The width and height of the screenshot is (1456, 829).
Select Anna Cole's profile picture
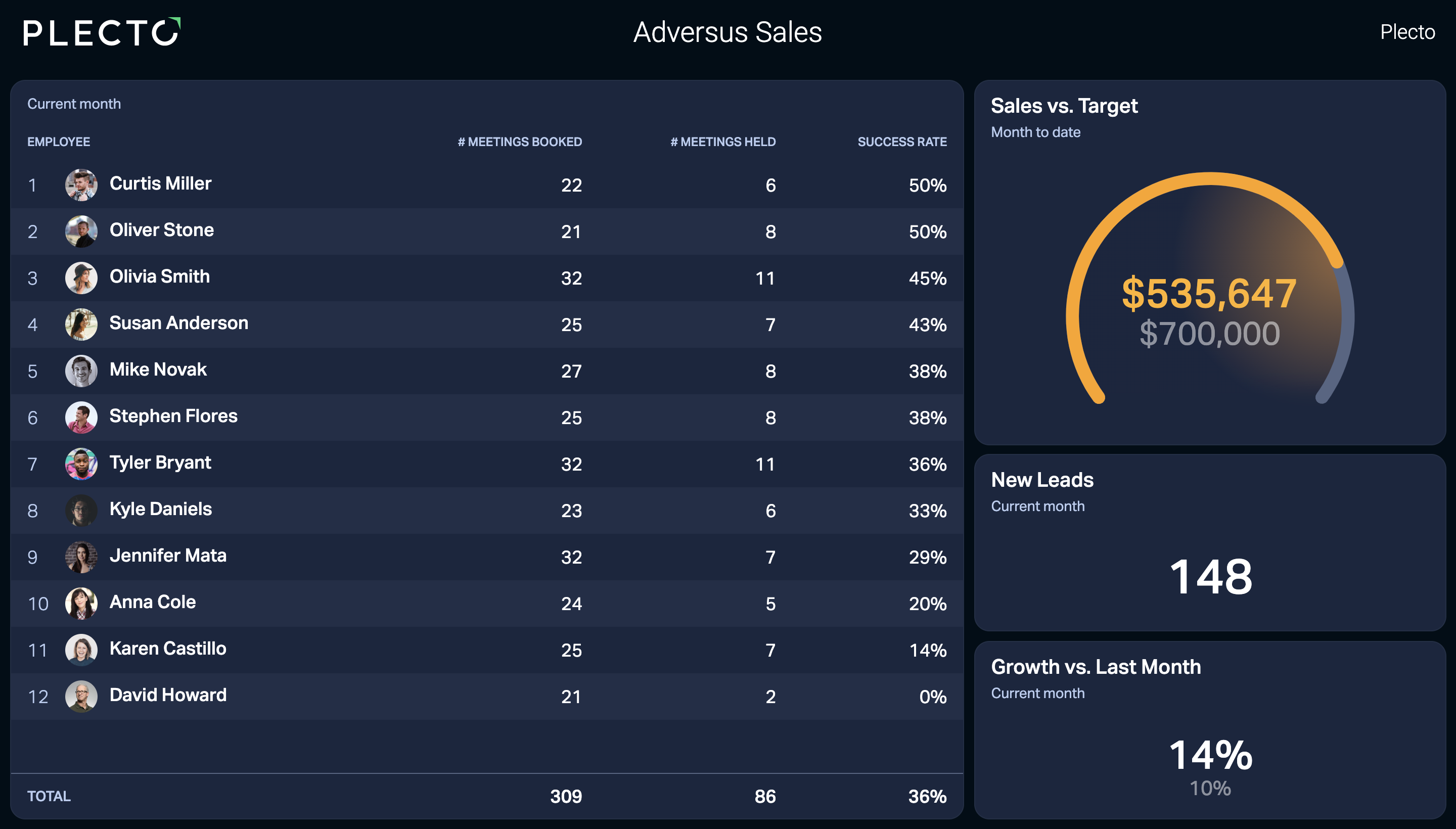tap(81, 603)
